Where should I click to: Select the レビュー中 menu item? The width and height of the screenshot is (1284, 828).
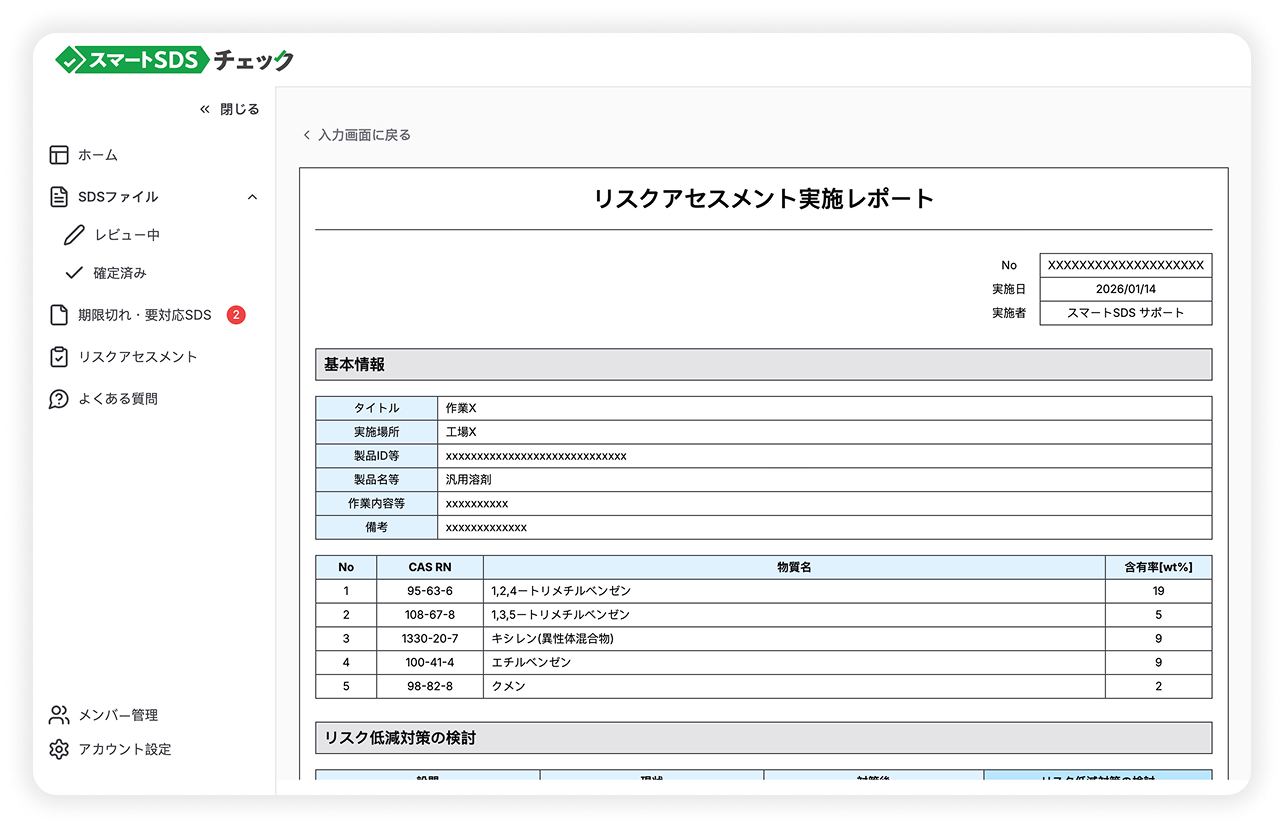(125, 235)
